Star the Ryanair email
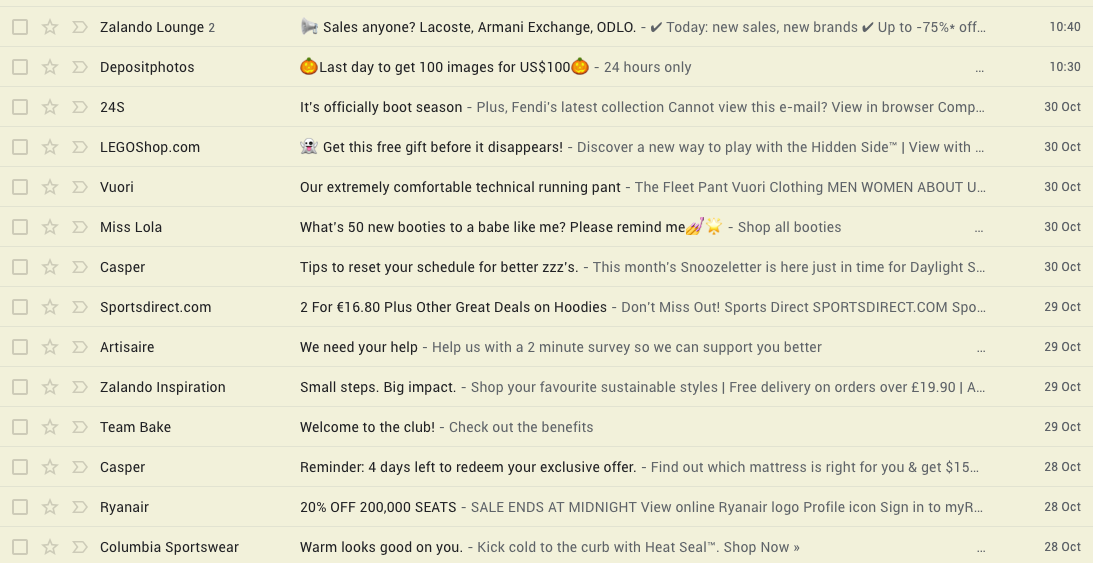Image resolution: width=1093 pixels, height=563 pixels. tap(49, 507)
